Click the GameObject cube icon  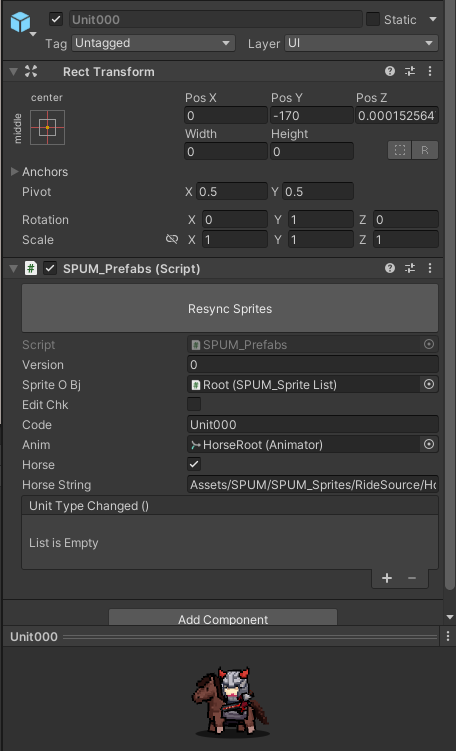coord(21,22)
